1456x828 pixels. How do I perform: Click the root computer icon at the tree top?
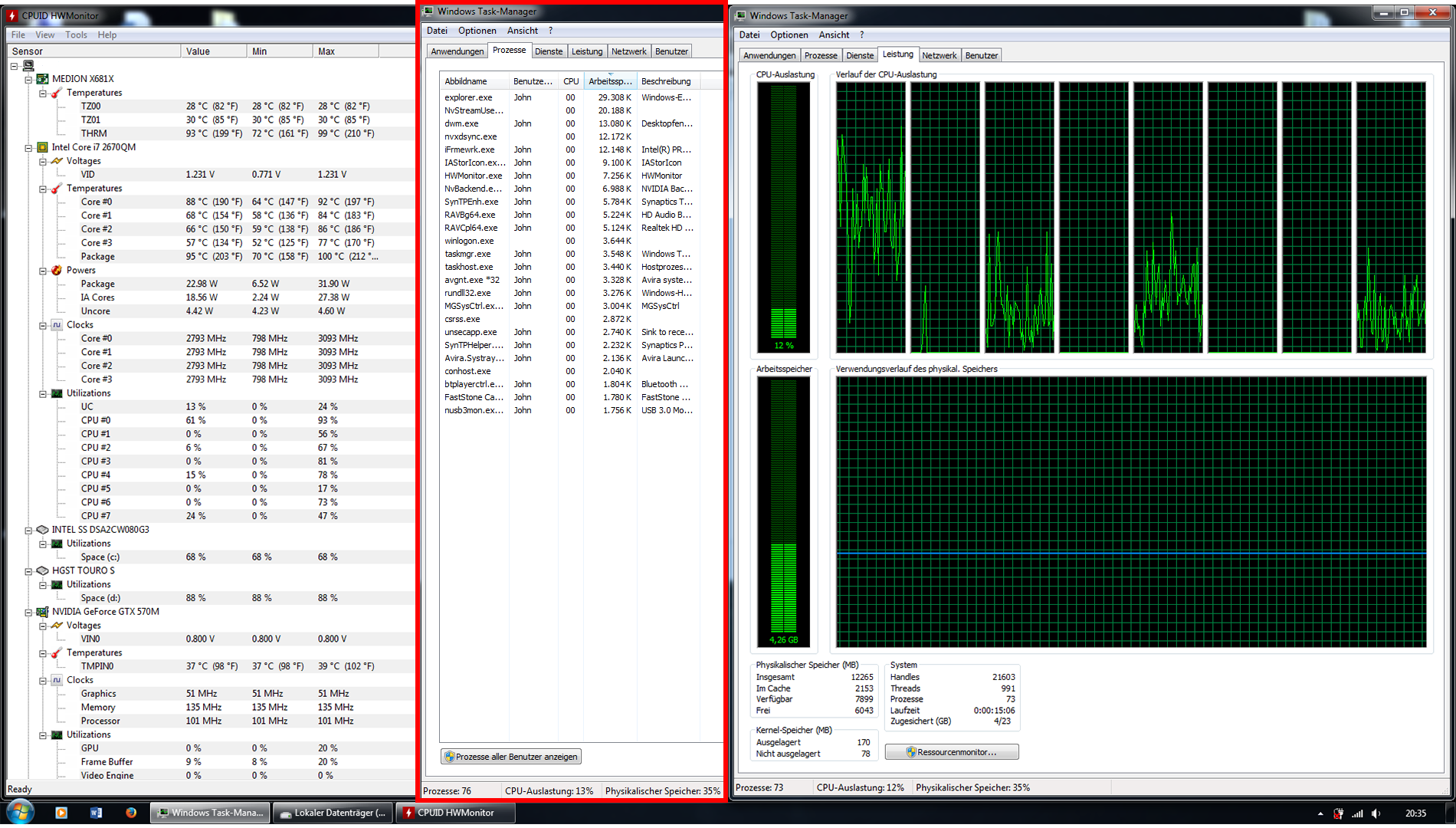pos(29,66)
